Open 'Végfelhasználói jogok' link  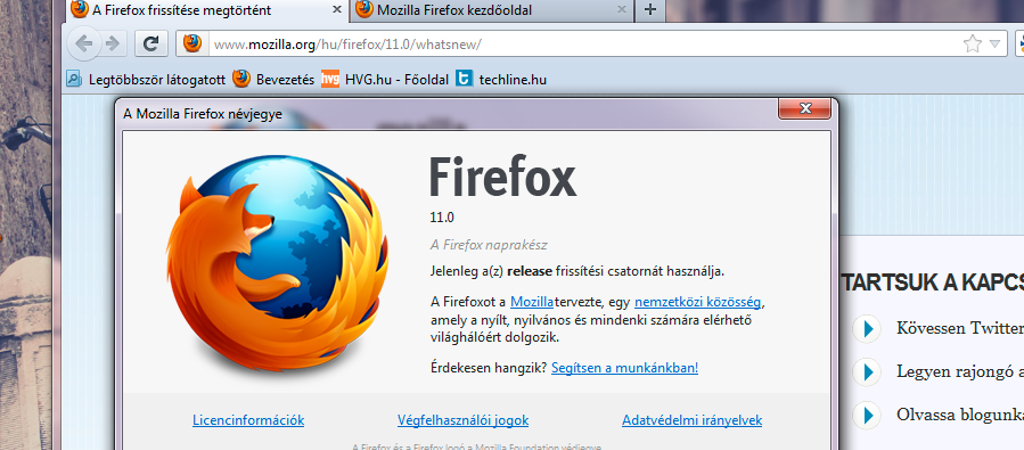click(463, 420)
